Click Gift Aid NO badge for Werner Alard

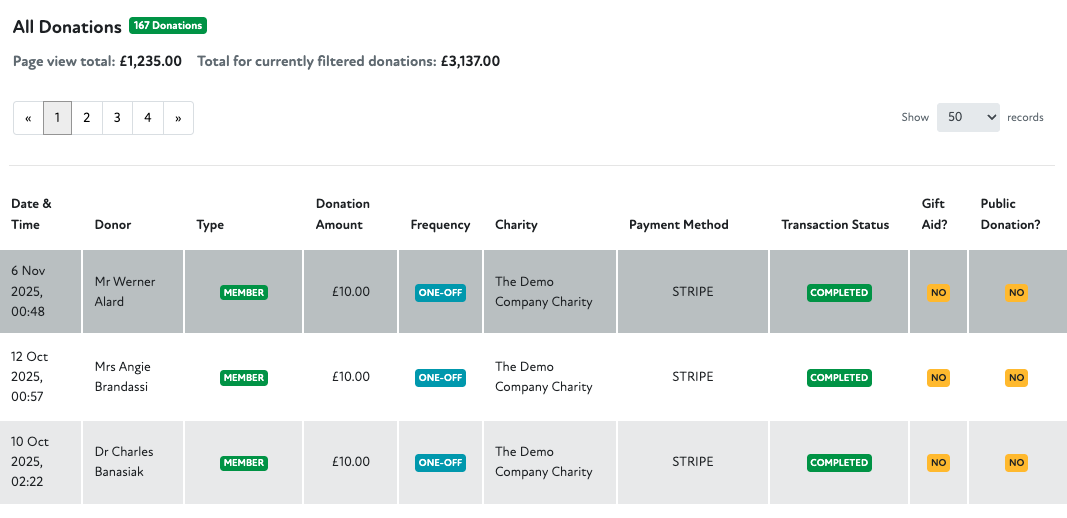pos(938,293)
